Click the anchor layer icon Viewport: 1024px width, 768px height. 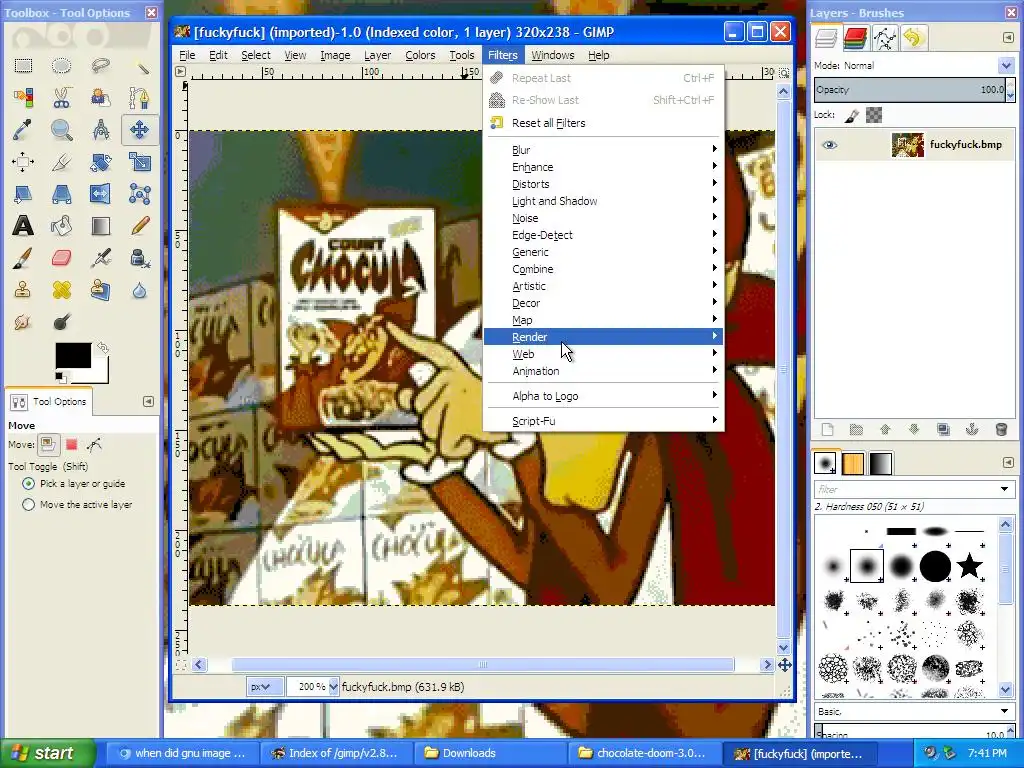tap(972, 429)
